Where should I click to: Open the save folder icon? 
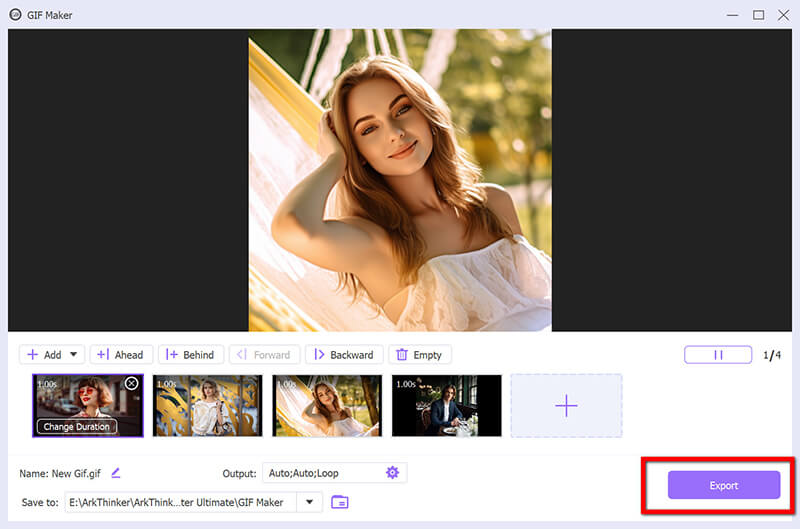click(x=340, y=502)
